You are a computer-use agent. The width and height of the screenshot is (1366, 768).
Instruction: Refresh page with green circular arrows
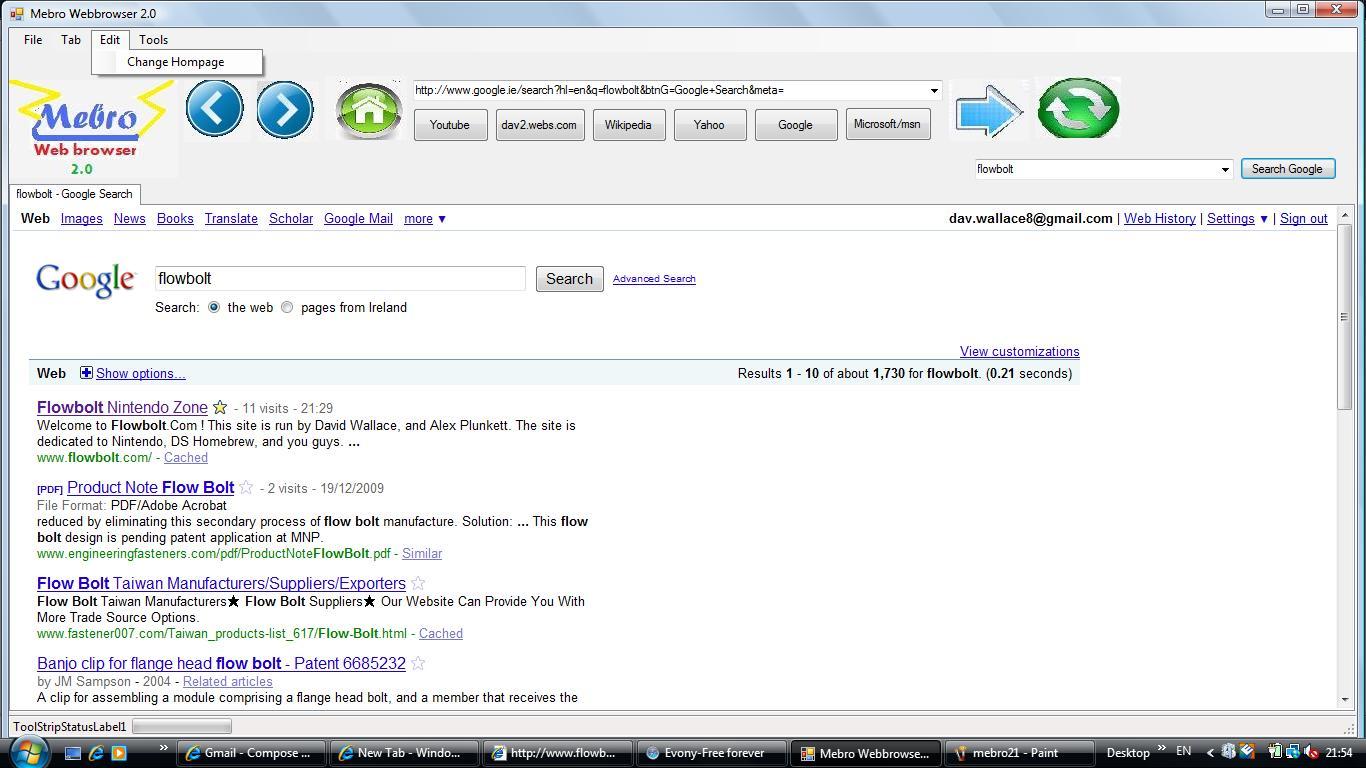(1078, 108)
